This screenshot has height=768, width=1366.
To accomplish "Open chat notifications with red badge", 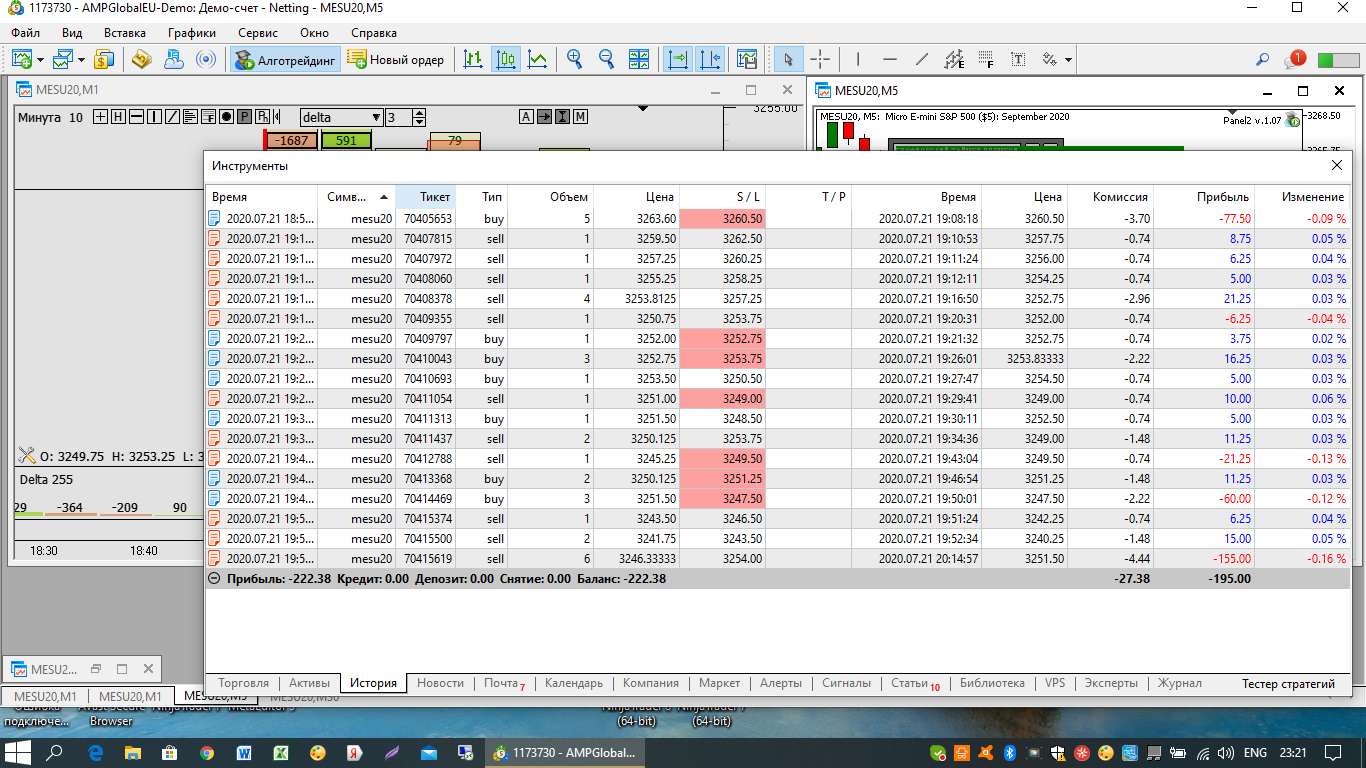I will (1295, 59).
